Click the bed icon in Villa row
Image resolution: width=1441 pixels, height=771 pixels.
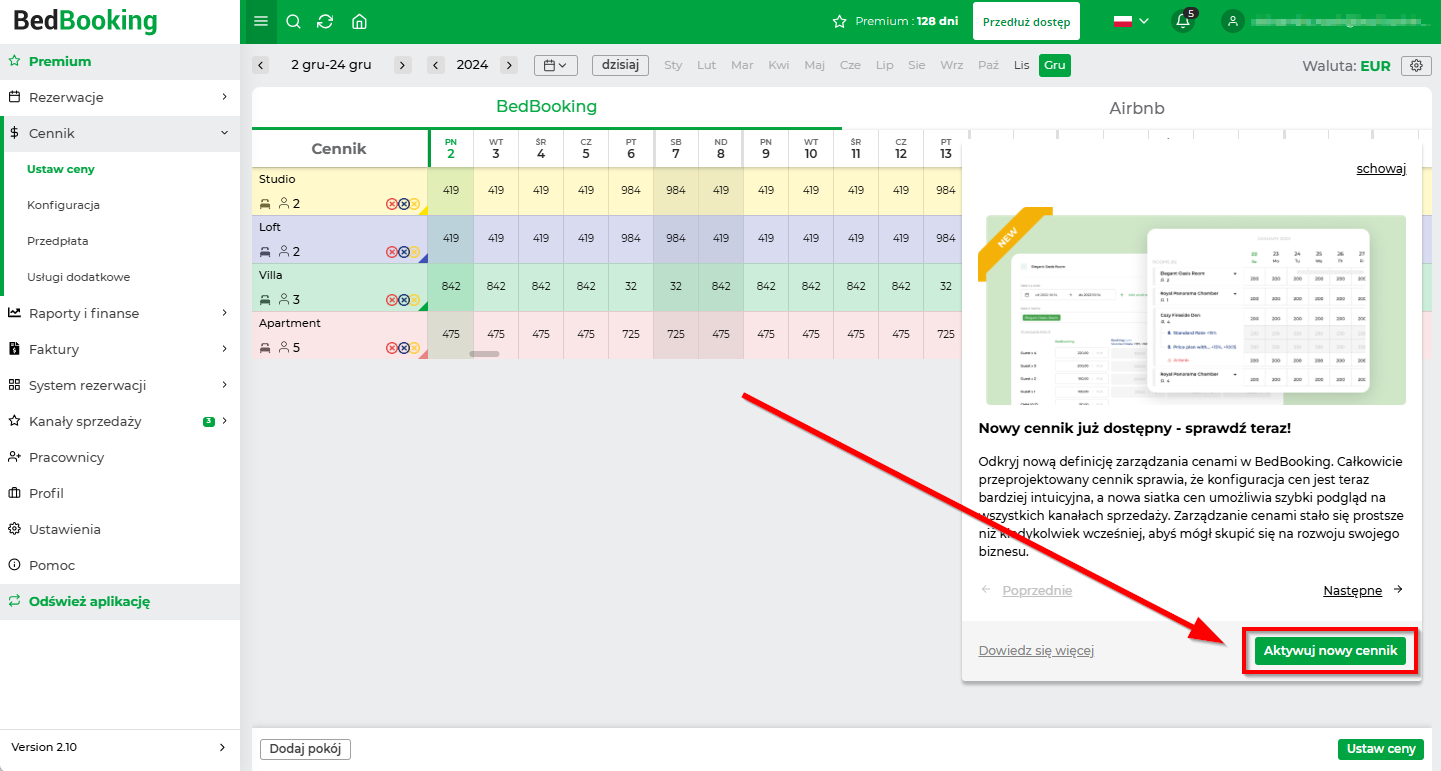[x=265, y=300]
